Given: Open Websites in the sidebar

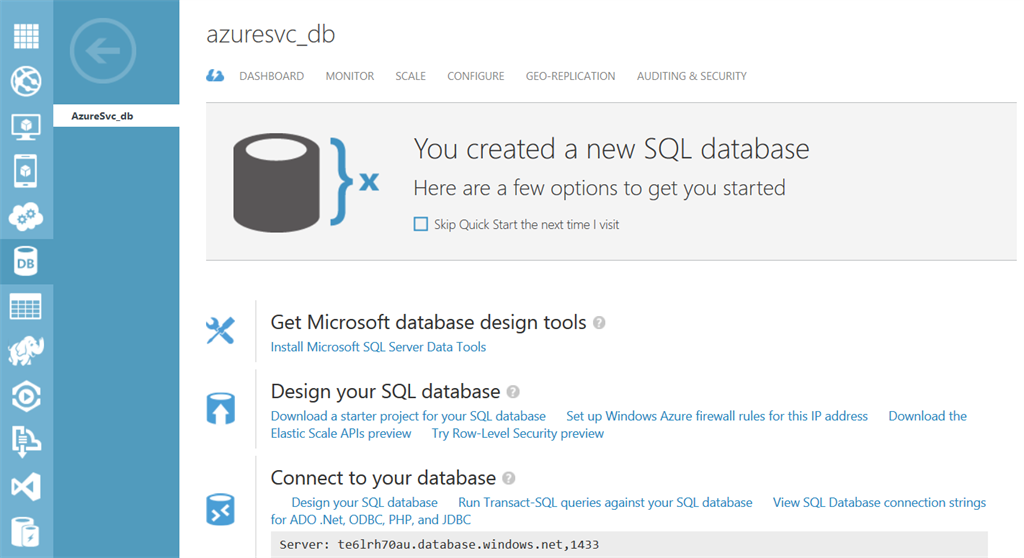Looking at the screenshot, I should coord(26,81).
